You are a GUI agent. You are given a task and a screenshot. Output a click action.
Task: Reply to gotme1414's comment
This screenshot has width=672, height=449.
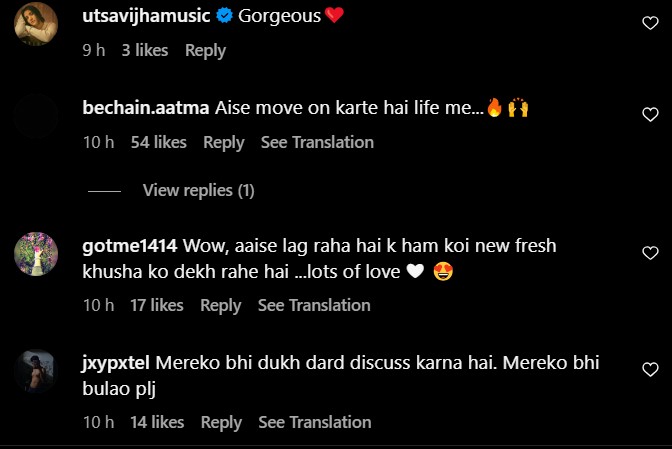220,305
